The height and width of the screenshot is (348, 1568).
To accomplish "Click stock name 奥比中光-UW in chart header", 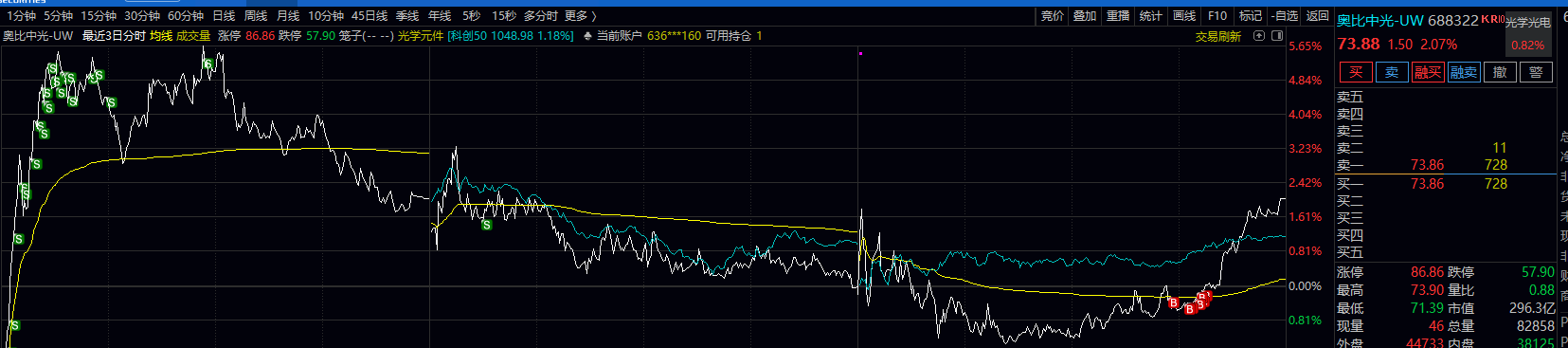I will coord(38,36).
